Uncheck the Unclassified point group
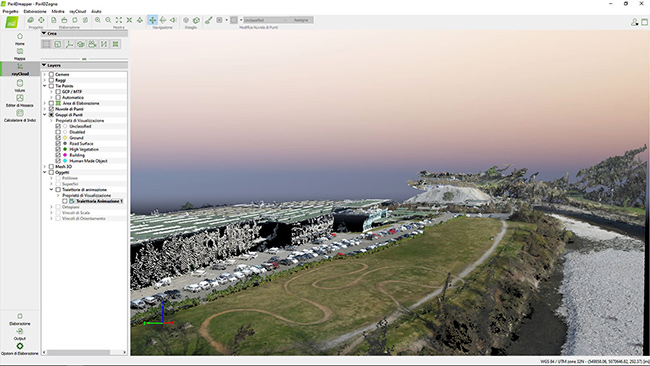Image resolution: width=650 pixels, height=366 pixels. point(58,126)
